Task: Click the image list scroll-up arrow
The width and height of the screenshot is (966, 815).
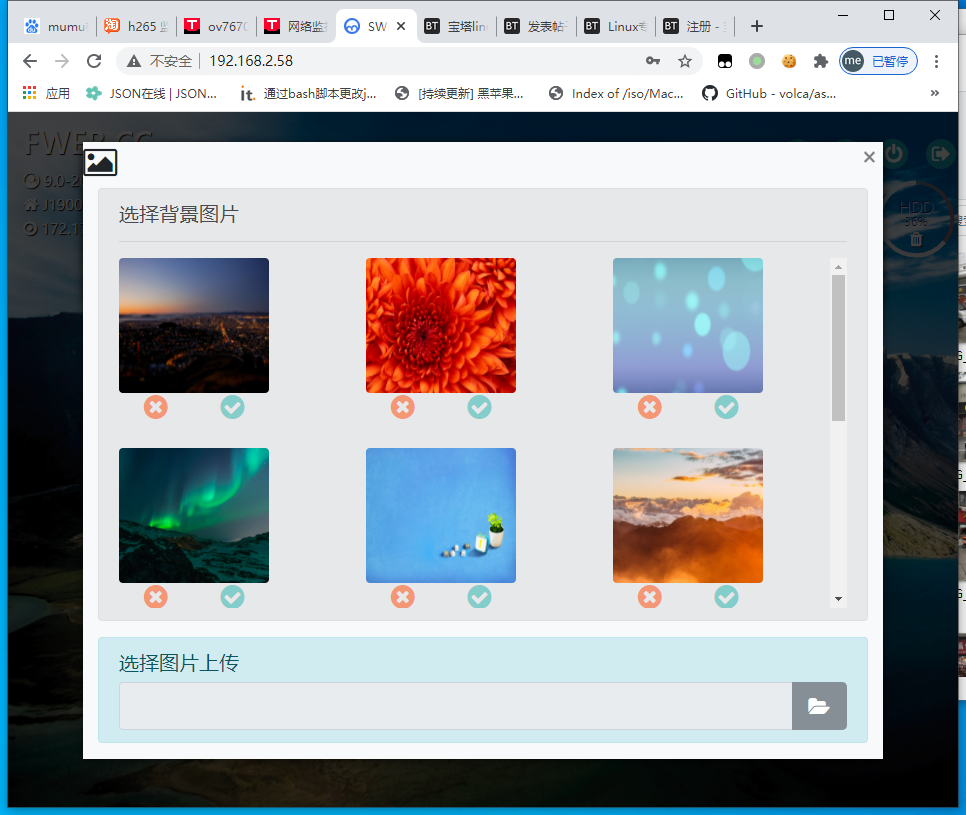Action: [838, 267]
